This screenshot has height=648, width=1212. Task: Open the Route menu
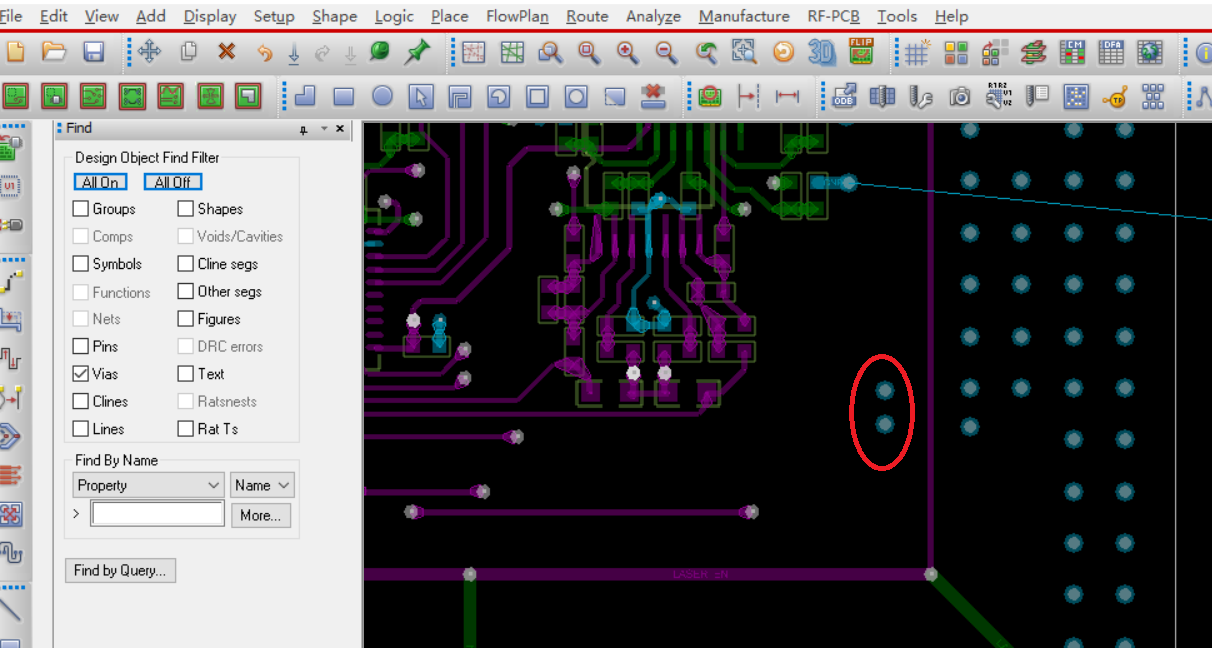[587, 16]
